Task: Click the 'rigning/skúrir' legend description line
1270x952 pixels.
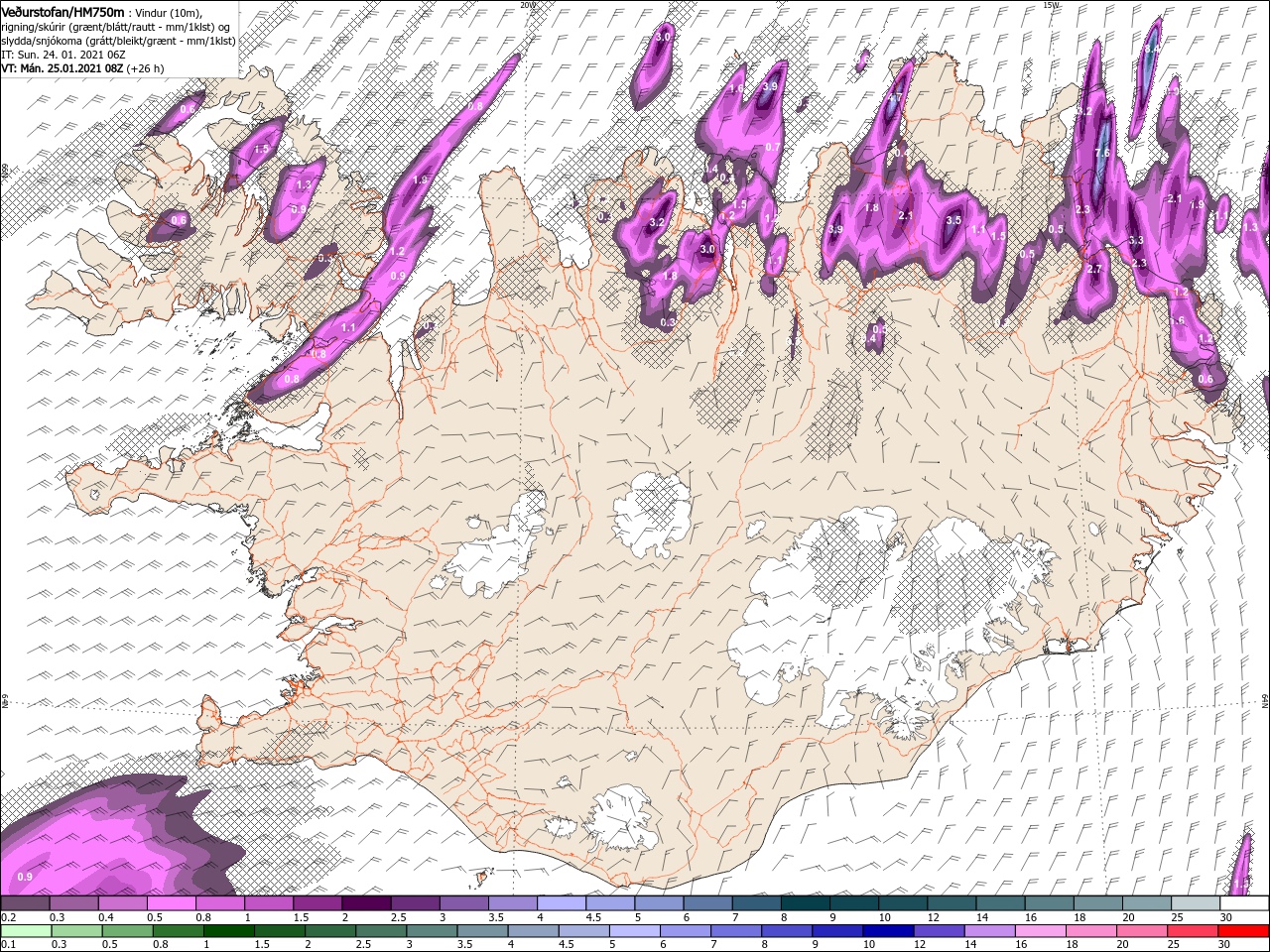Action: [115, 26]
